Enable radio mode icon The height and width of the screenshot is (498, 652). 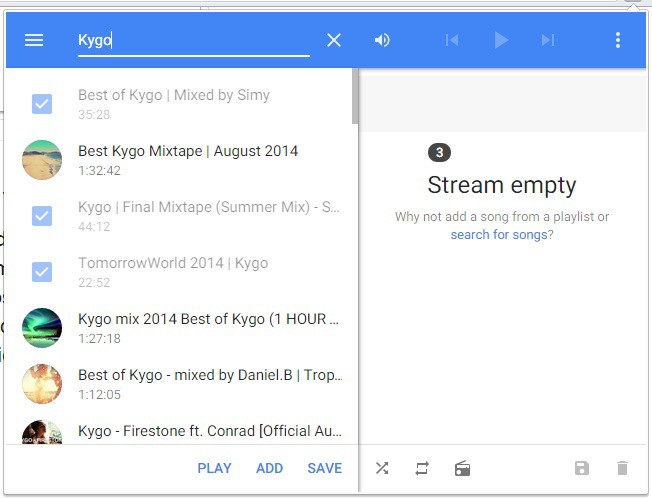(462, 468)
